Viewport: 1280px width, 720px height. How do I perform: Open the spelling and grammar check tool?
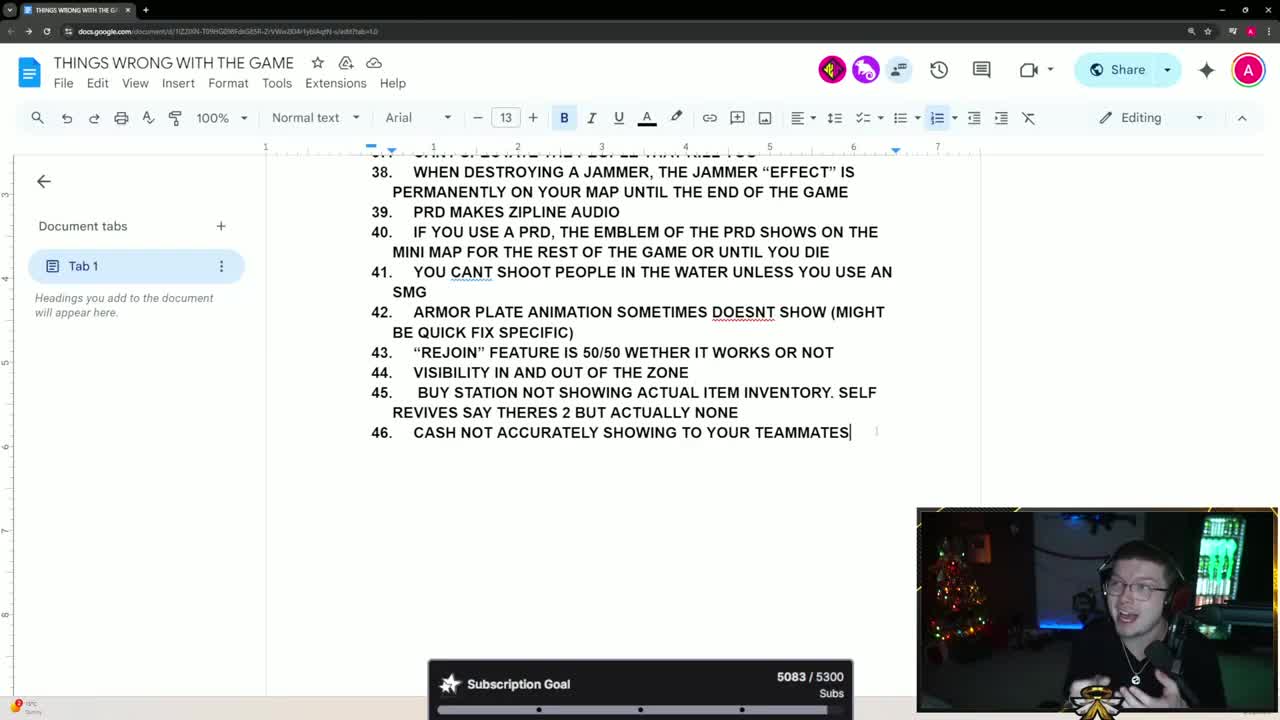[148, 117]
